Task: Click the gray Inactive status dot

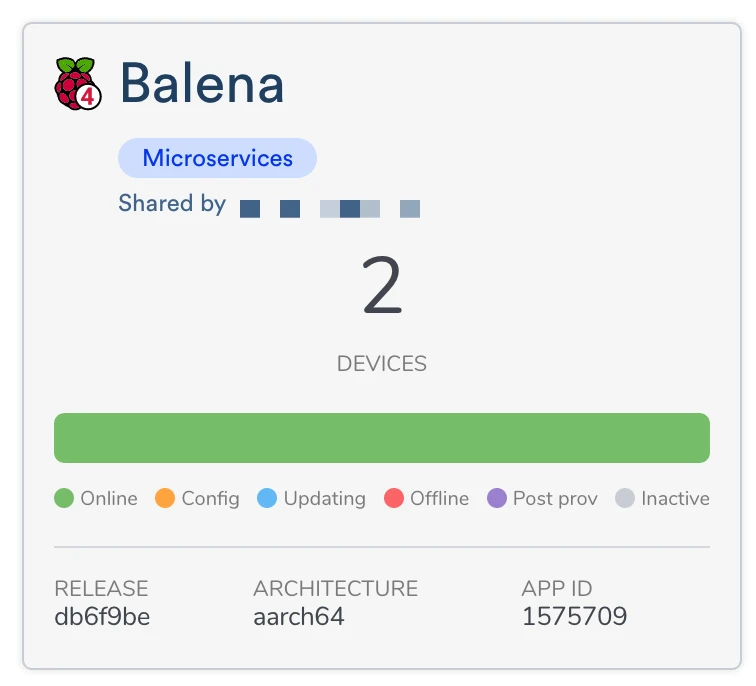Action: [625, 498]
